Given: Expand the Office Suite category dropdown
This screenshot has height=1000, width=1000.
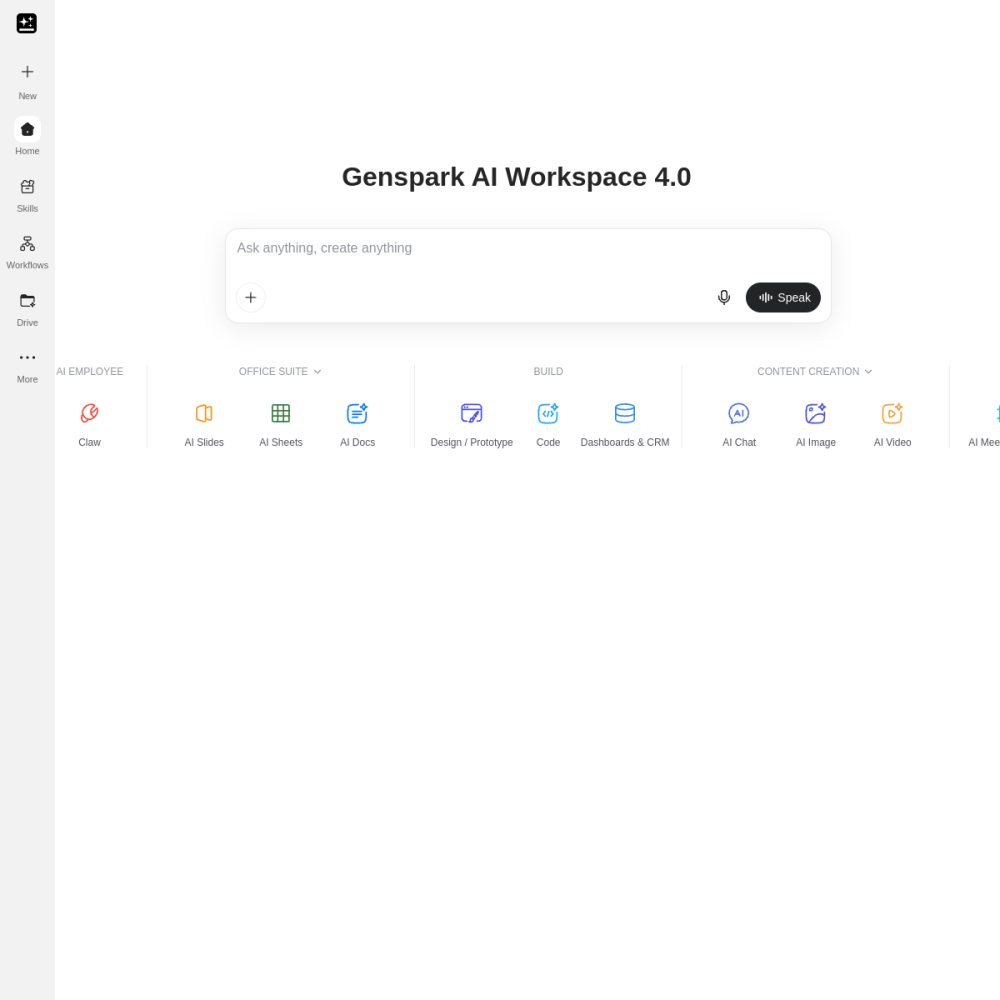Looking at the screenshot, I should click(x=280, y=371).
